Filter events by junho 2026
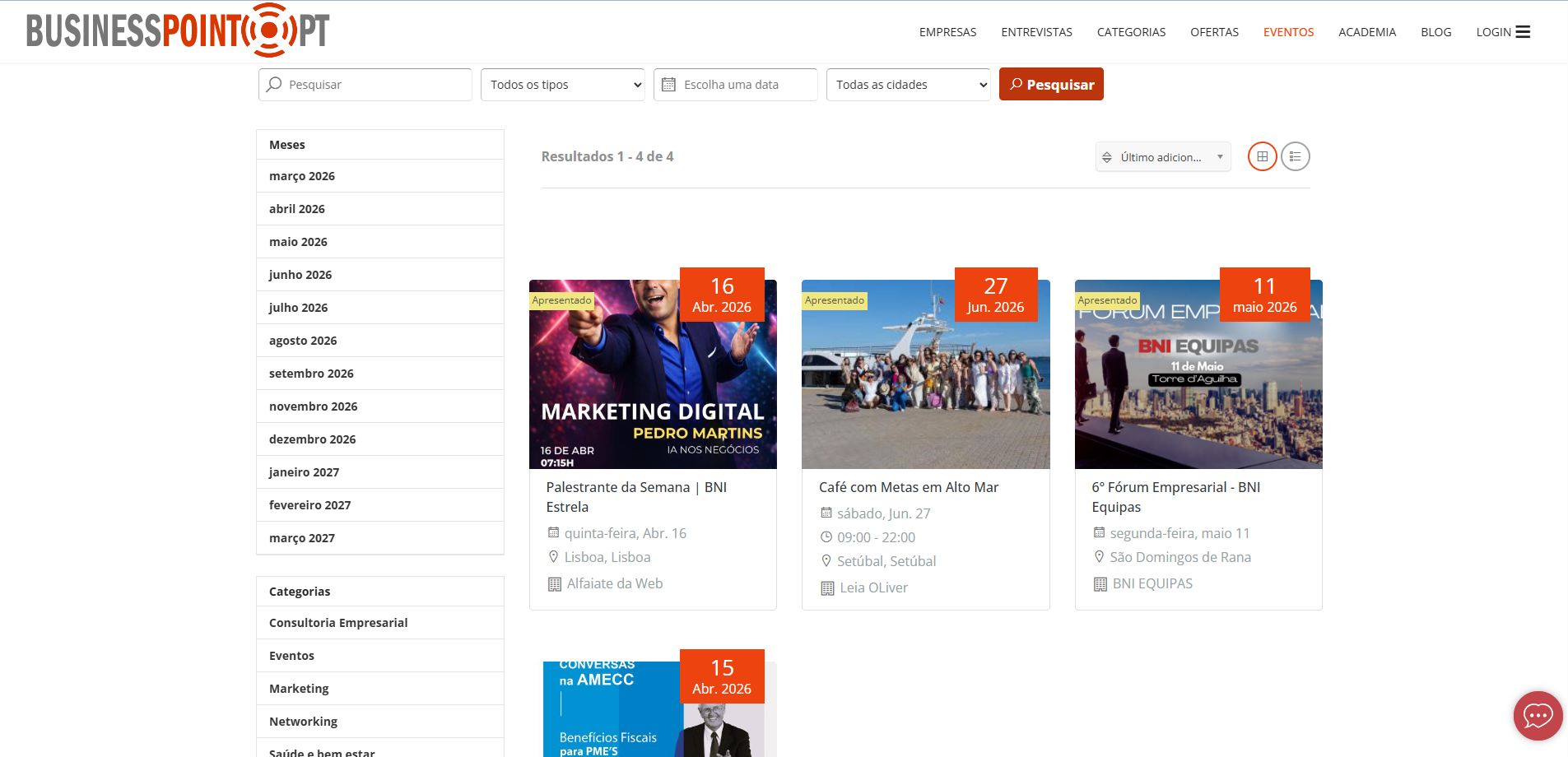This screenshot has height=757, width=1568. click(300, 275)
